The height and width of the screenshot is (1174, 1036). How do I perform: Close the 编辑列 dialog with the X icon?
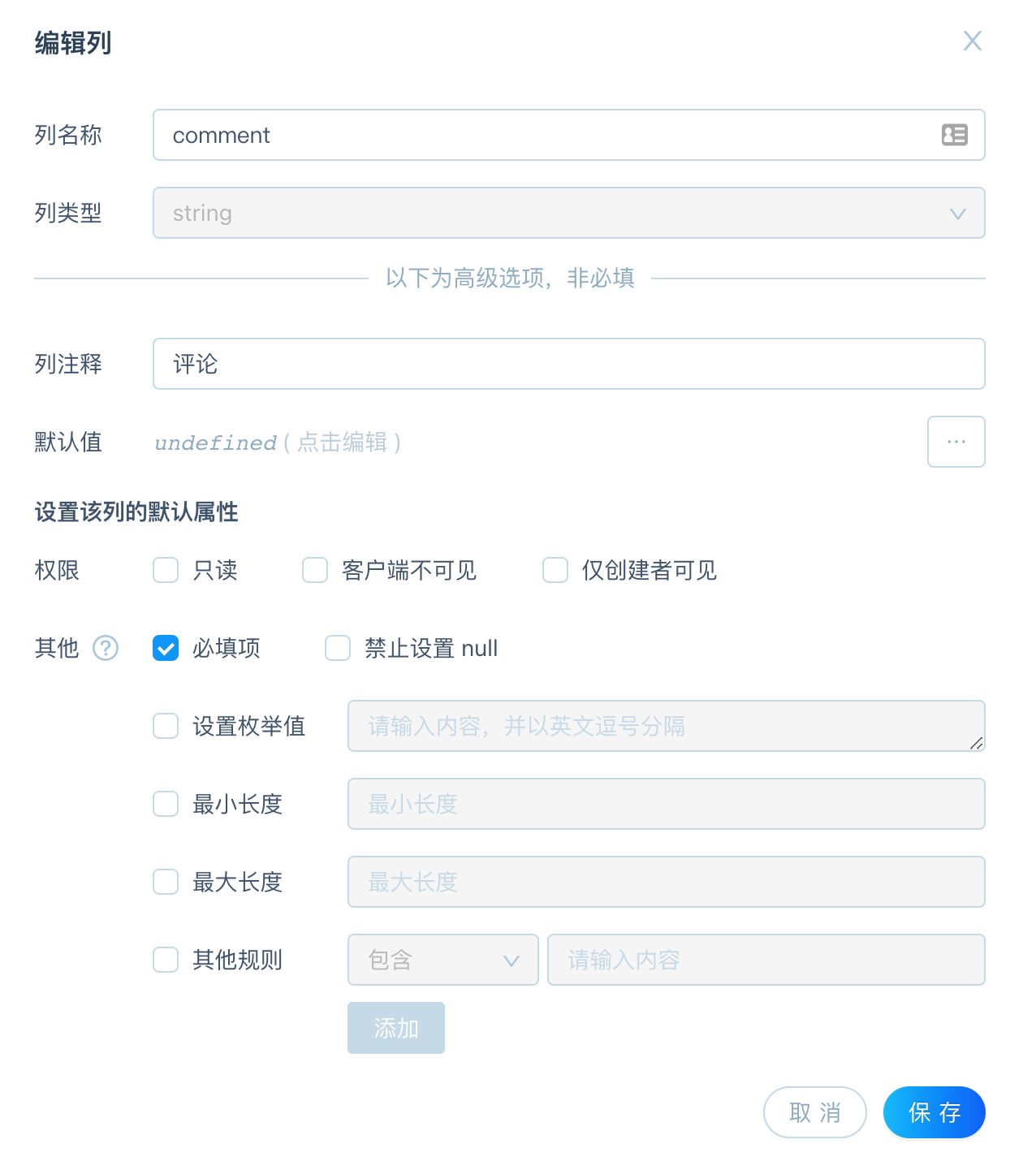(x=973, y=41)
